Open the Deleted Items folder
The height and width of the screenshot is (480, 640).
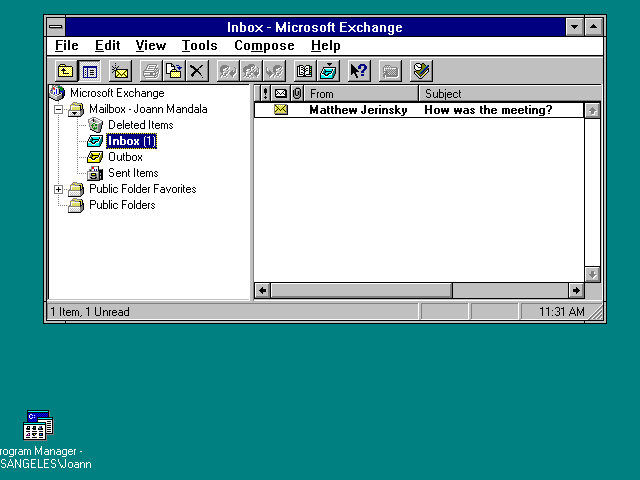coord(140,125)
